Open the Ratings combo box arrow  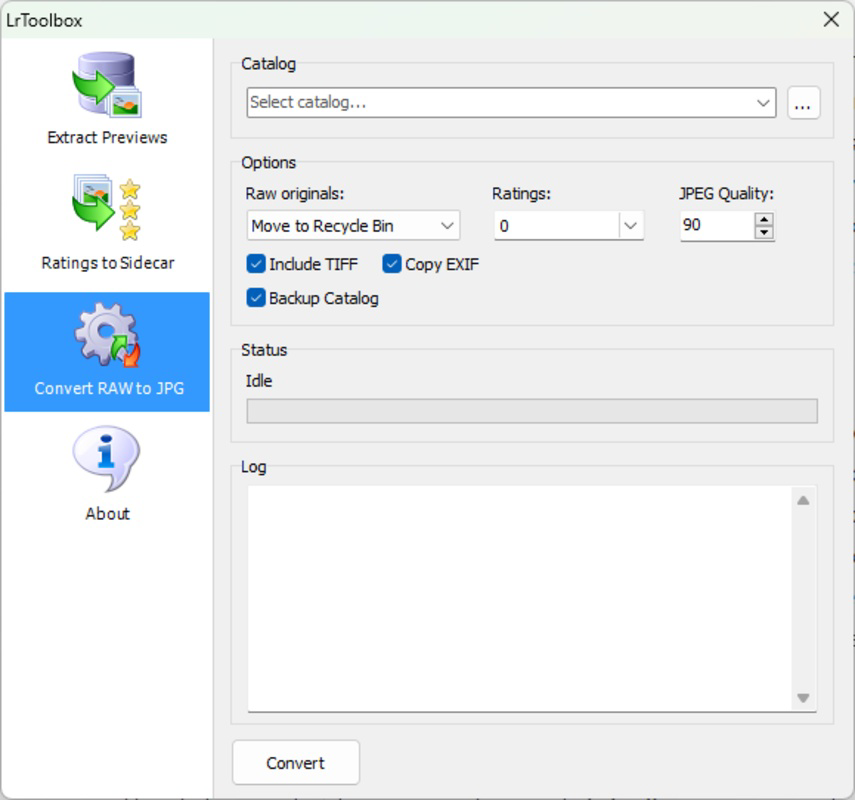(x=631, y=225)
